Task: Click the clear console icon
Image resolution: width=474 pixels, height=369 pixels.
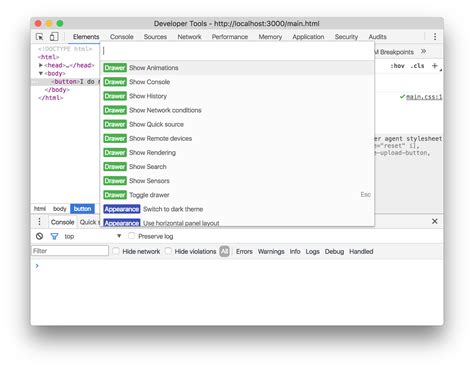Action: pyautogui.click(x=39, y=236)
